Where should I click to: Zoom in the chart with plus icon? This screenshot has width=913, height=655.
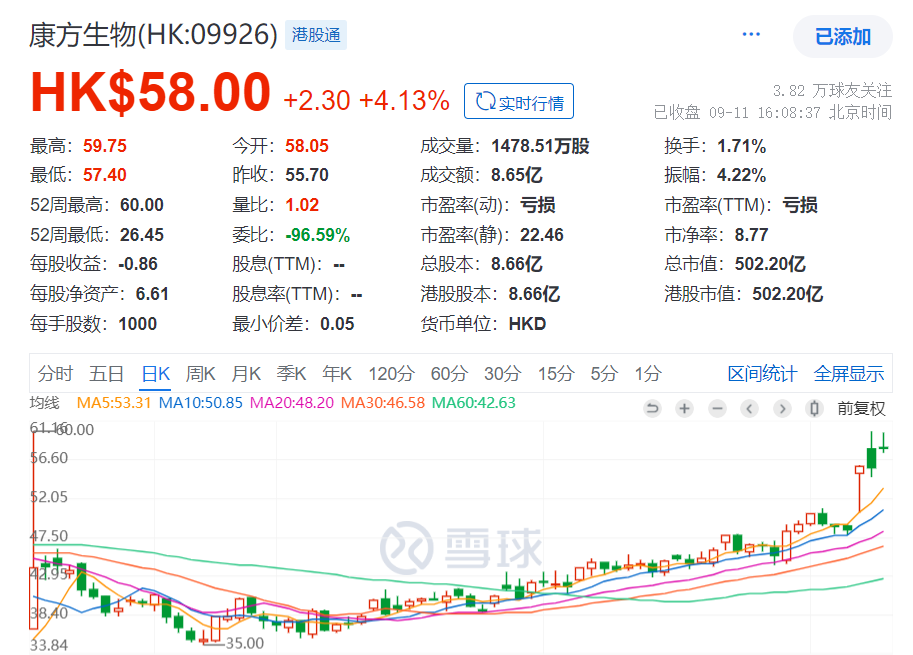pos(685,409)
